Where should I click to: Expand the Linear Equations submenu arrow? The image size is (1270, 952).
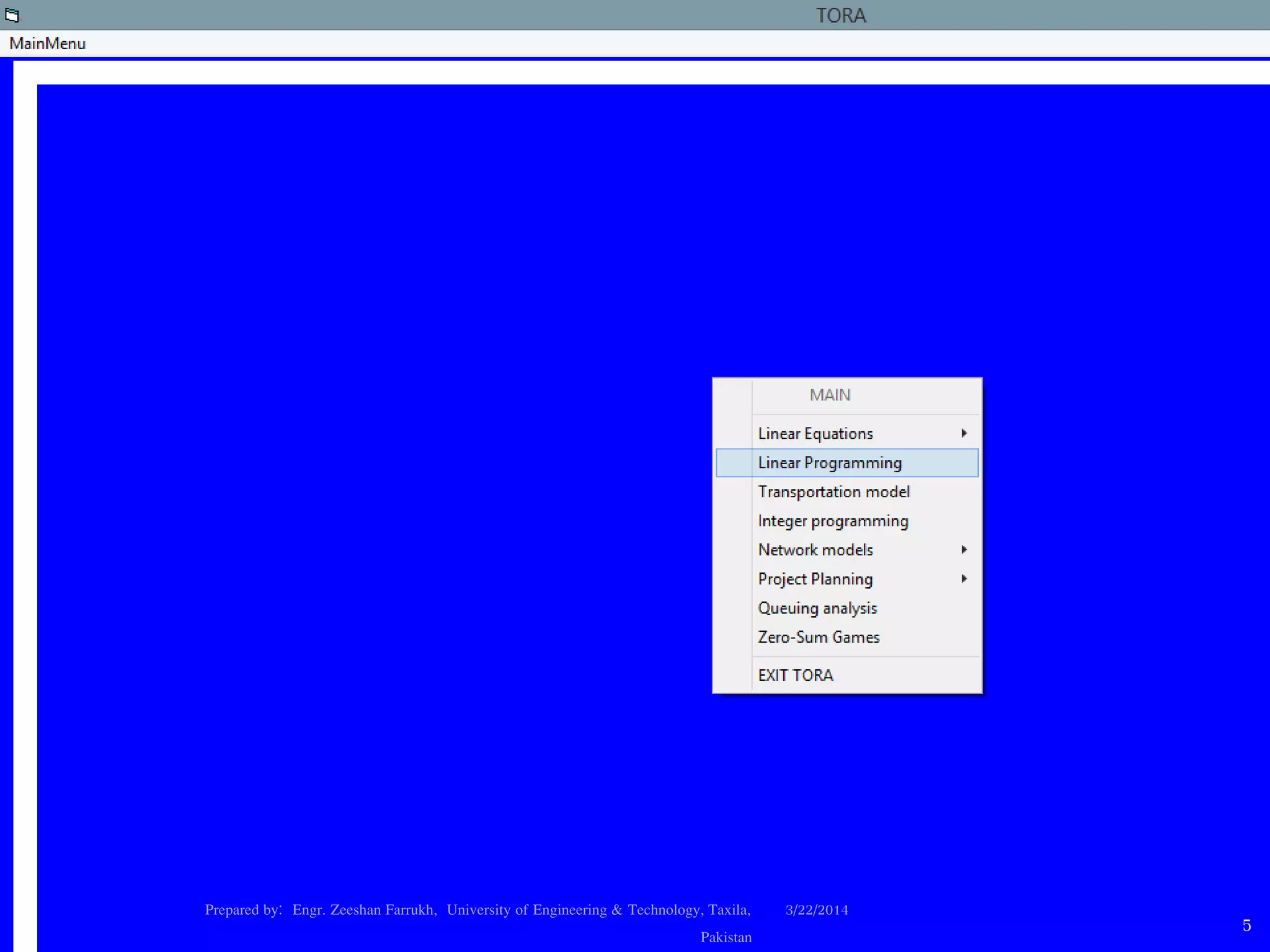pyautogui.click(x=964, y=433)
